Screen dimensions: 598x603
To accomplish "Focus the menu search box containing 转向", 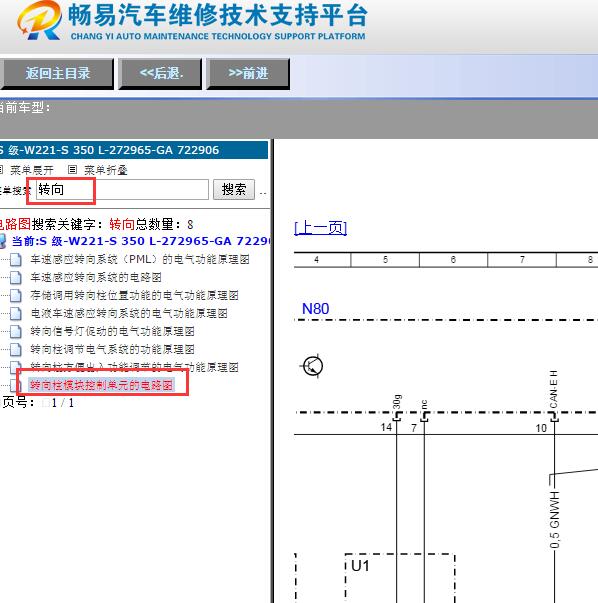I will [x=122, y=190].
